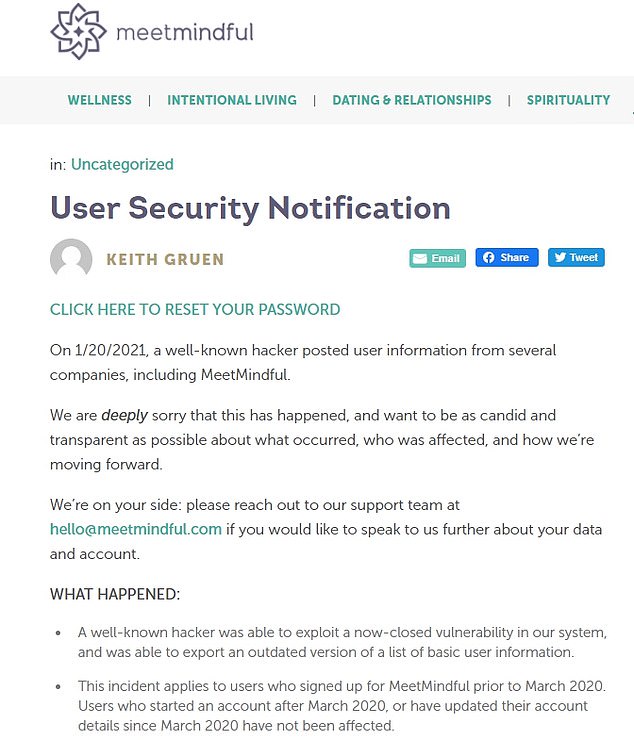The height and width of the screenshot is (740, 634).
Task: Open the hello@meetmindful.com email link
Action: click(136, 529)
